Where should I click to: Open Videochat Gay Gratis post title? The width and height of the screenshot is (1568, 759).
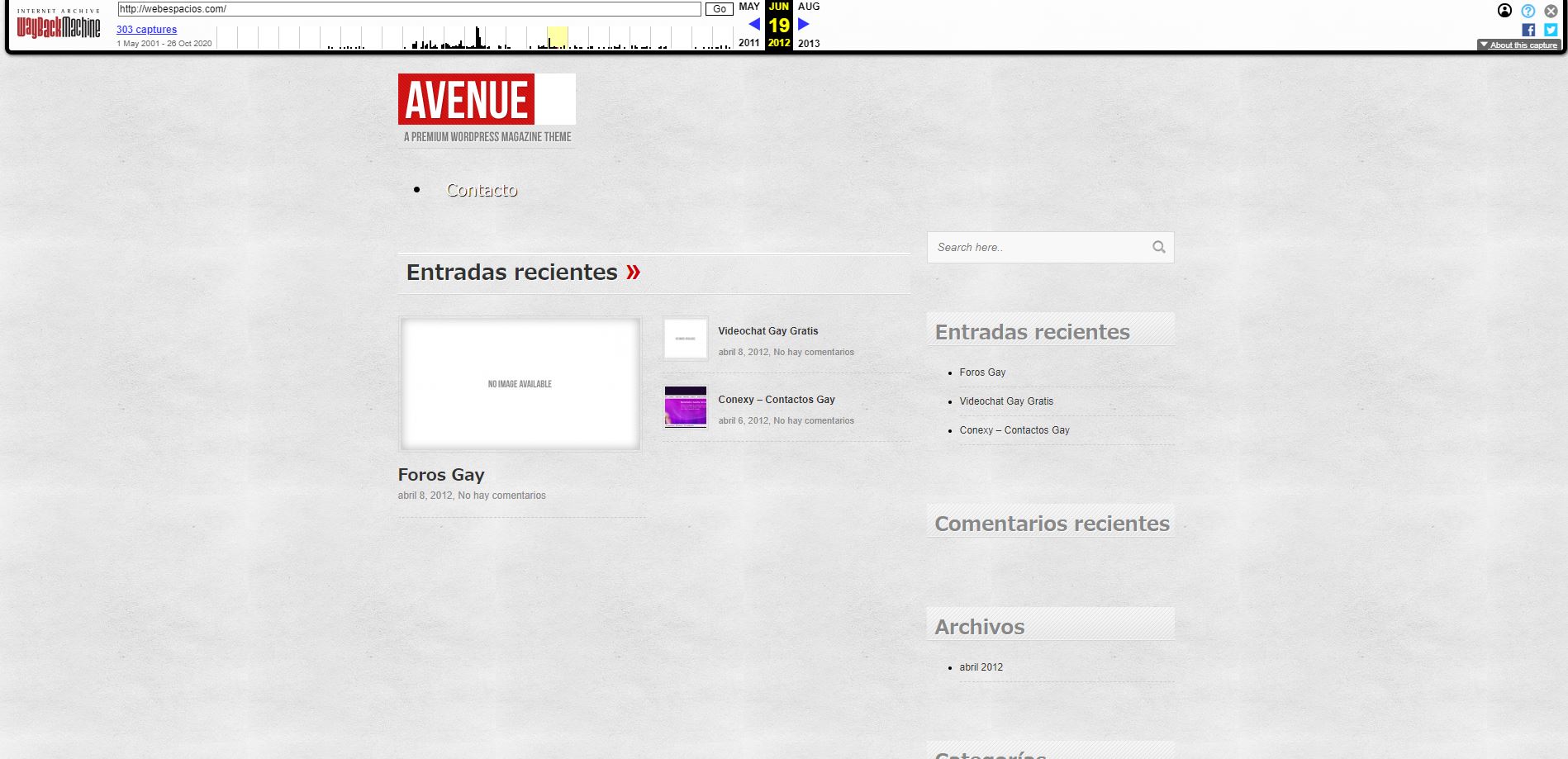[x=767, y=331]
